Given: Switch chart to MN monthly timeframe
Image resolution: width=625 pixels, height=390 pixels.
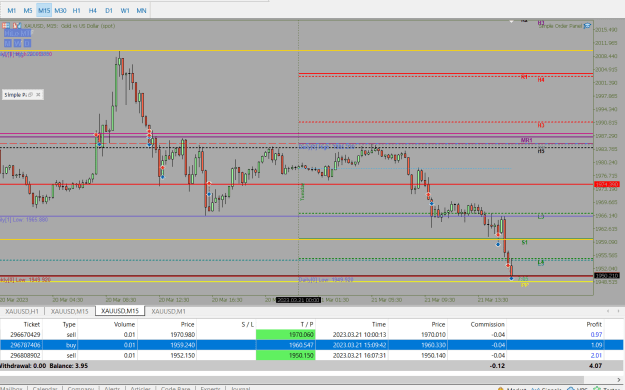Looking at the screenshot, I should coord(141,10).
